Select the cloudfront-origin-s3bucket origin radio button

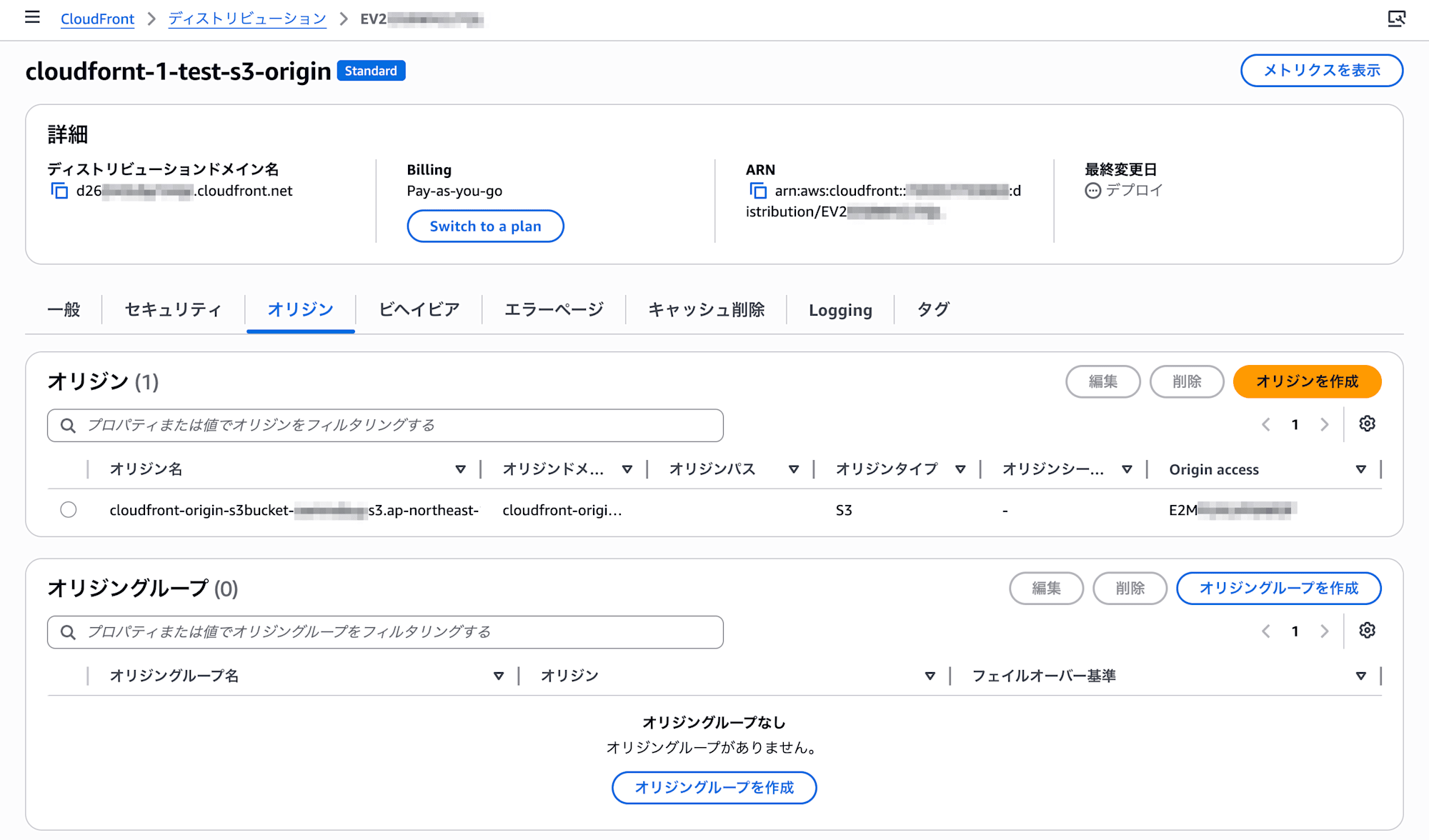[69, 510]
